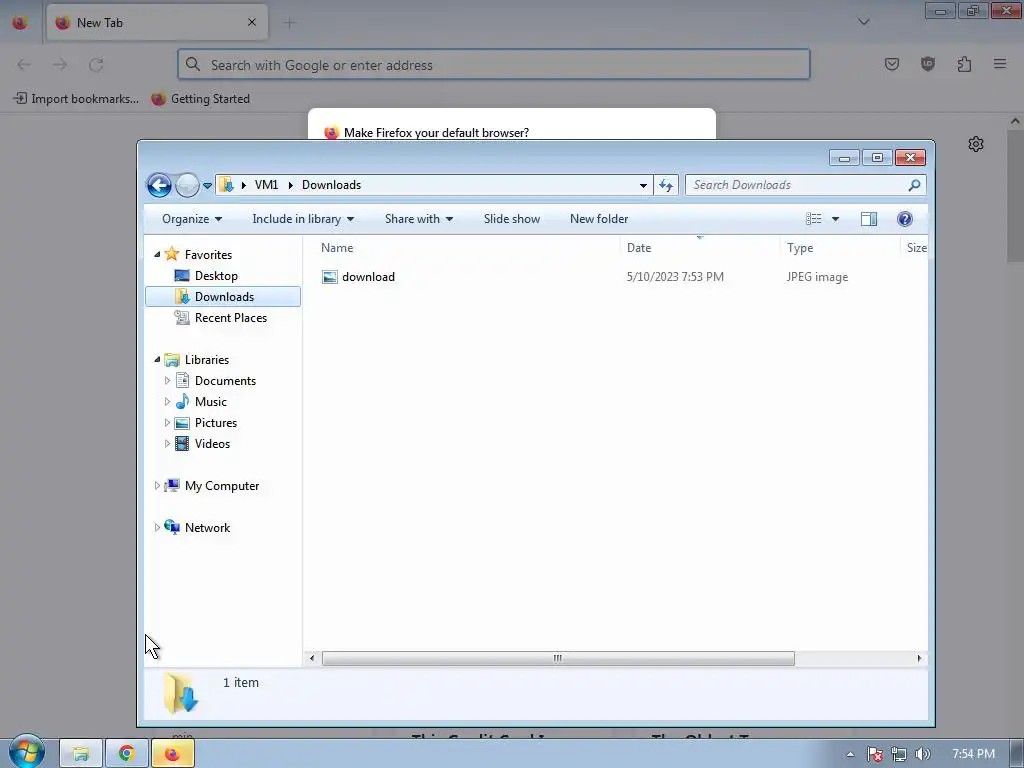Click the magnifier icon in Search Downloads
Screen dimensions: 1024x768
tap(914, 185)
